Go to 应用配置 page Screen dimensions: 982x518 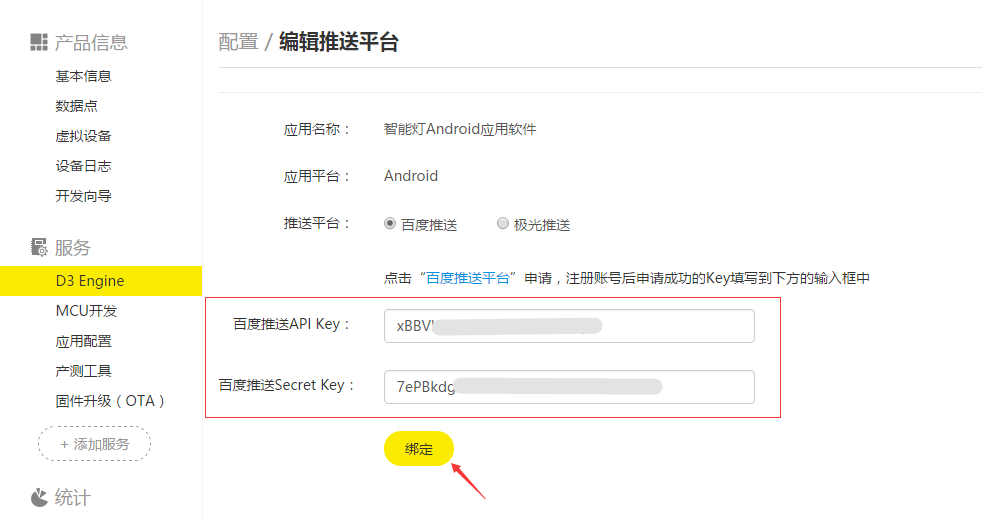83,341
